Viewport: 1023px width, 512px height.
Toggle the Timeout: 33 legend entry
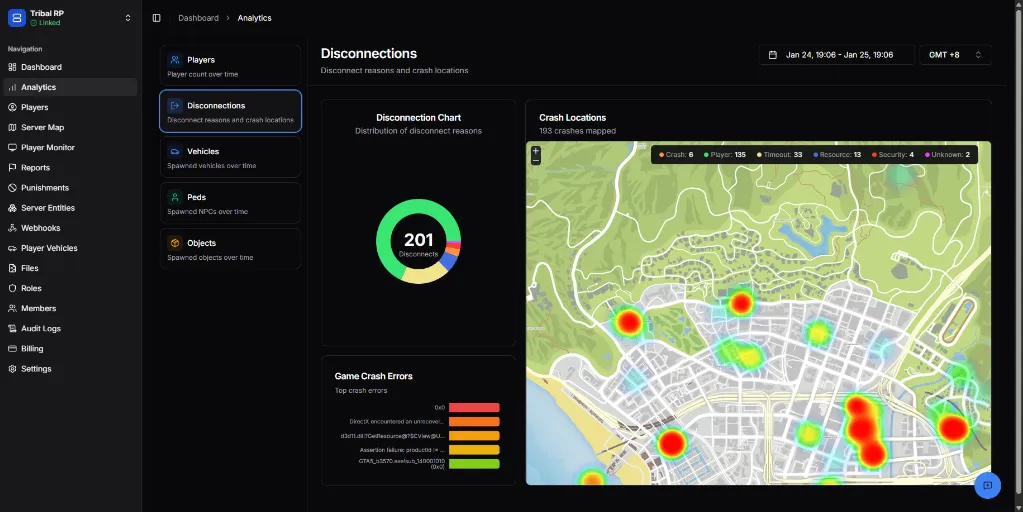click(780, 155)
